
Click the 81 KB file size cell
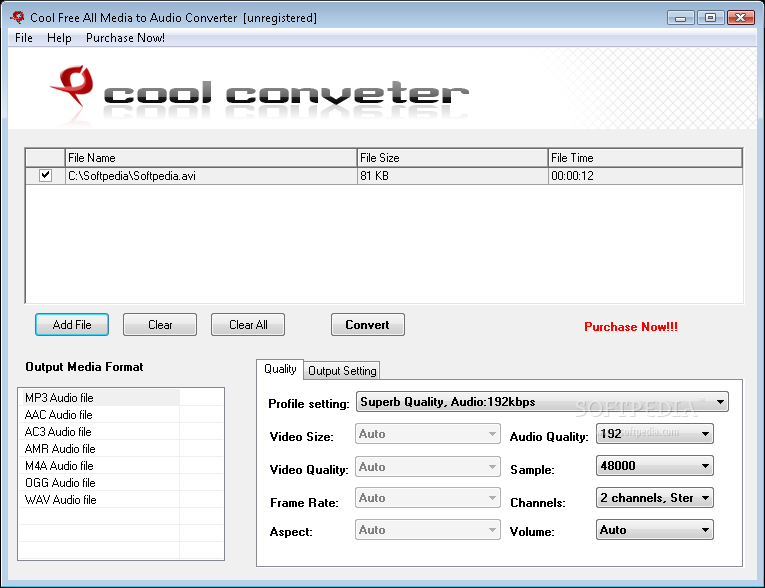coord(452,176)
